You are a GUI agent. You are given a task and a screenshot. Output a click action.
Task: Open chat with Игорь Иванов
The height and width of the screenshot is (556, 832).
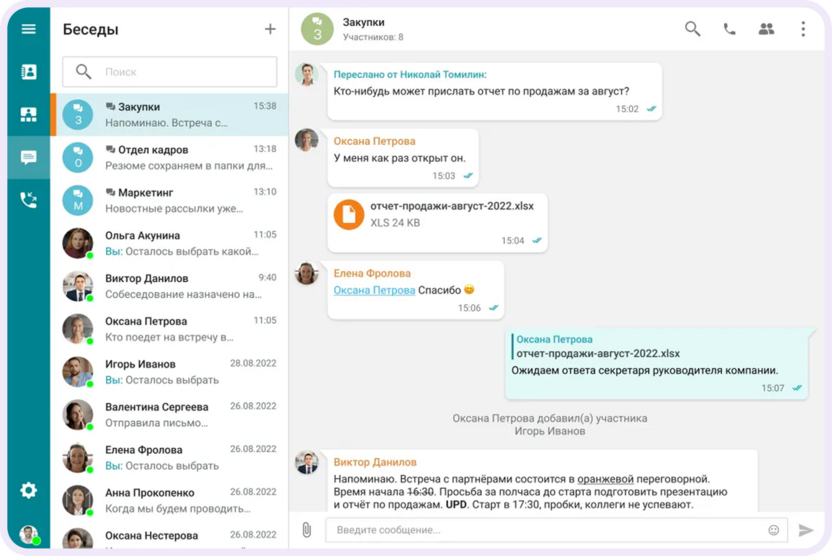click(170, 372)
